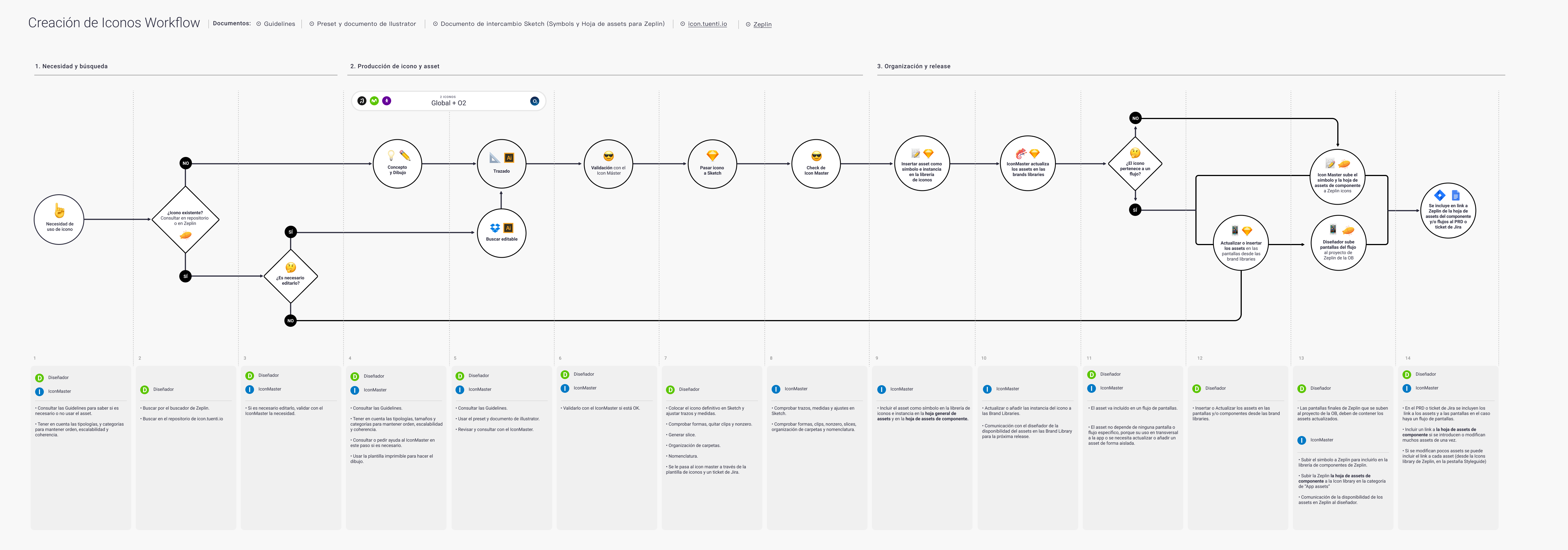The height and width of the screenshot is (550, 1568).
Task: Open the icon.tuenti.io link
Action: (707, 24)
